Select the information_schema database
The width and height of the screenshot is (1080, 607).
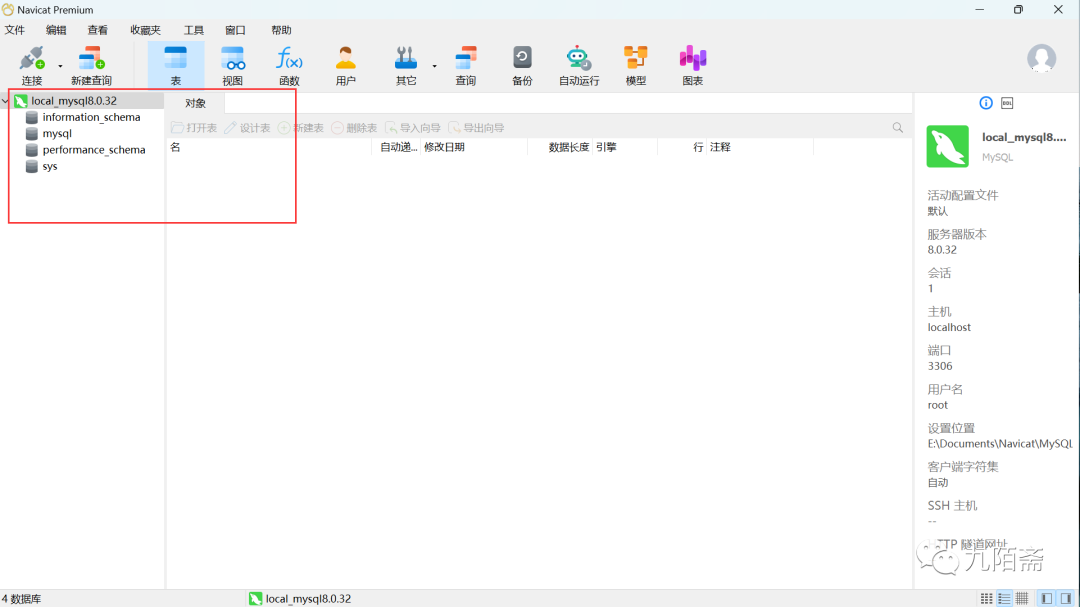click(x=91, y=117)
